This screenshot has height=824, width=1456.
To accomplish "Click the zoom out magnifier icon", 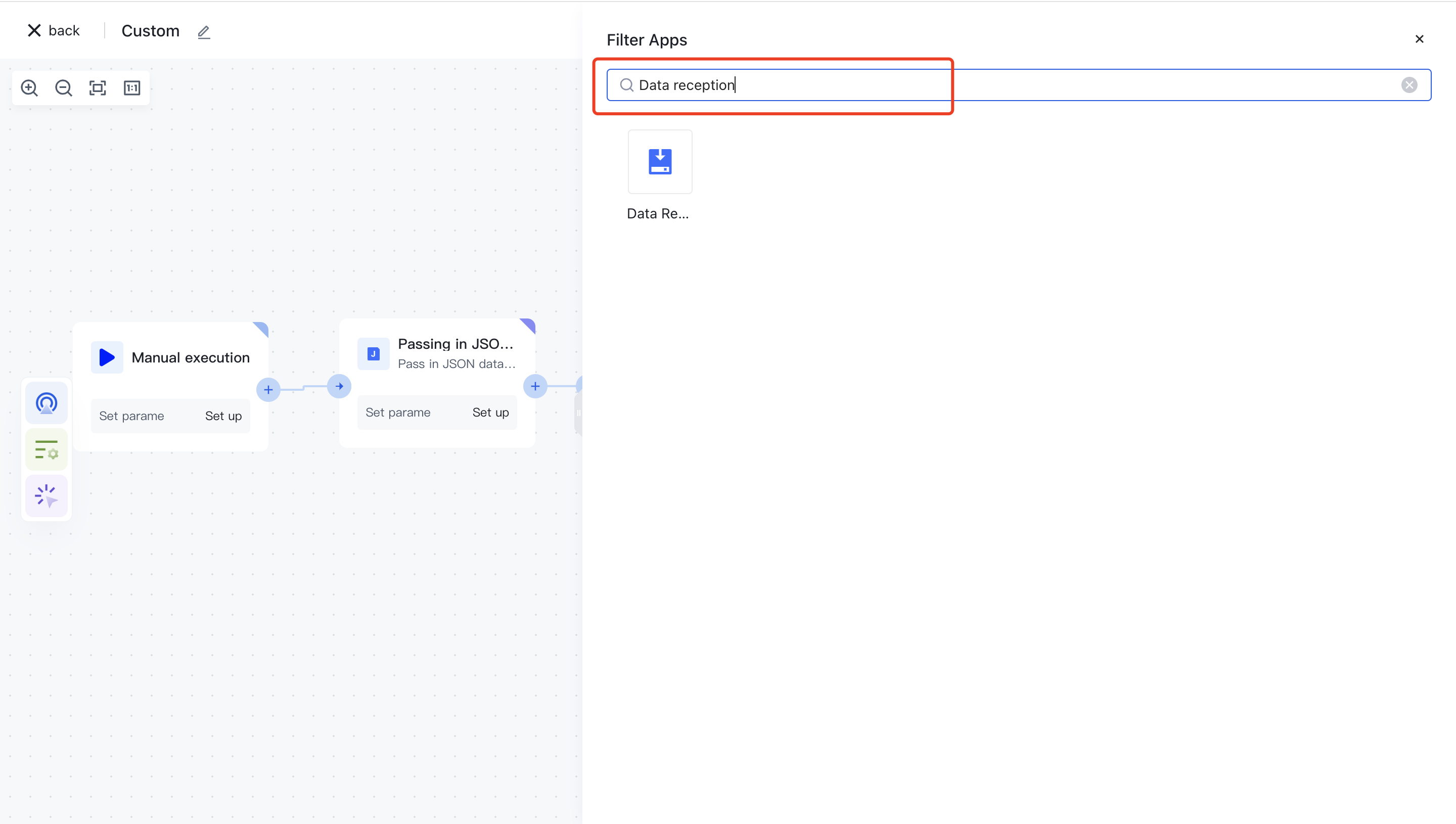I will [x=63, y=88].
